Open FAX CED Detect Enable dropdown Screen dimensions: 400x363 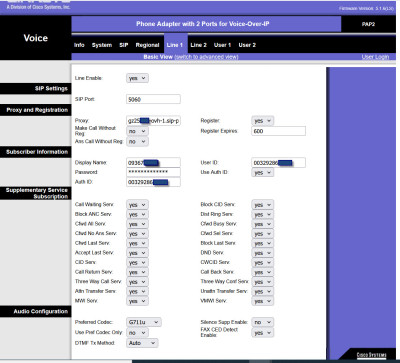coord(263,333)
